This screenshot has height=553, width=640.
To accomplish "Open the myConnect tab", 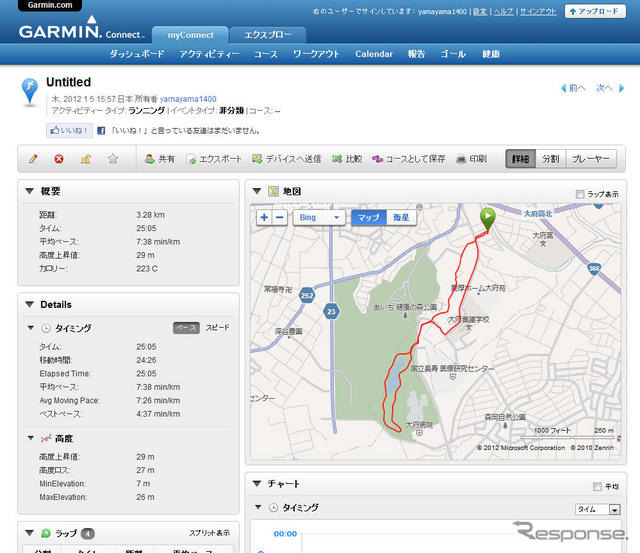I will tap(190, 35).
